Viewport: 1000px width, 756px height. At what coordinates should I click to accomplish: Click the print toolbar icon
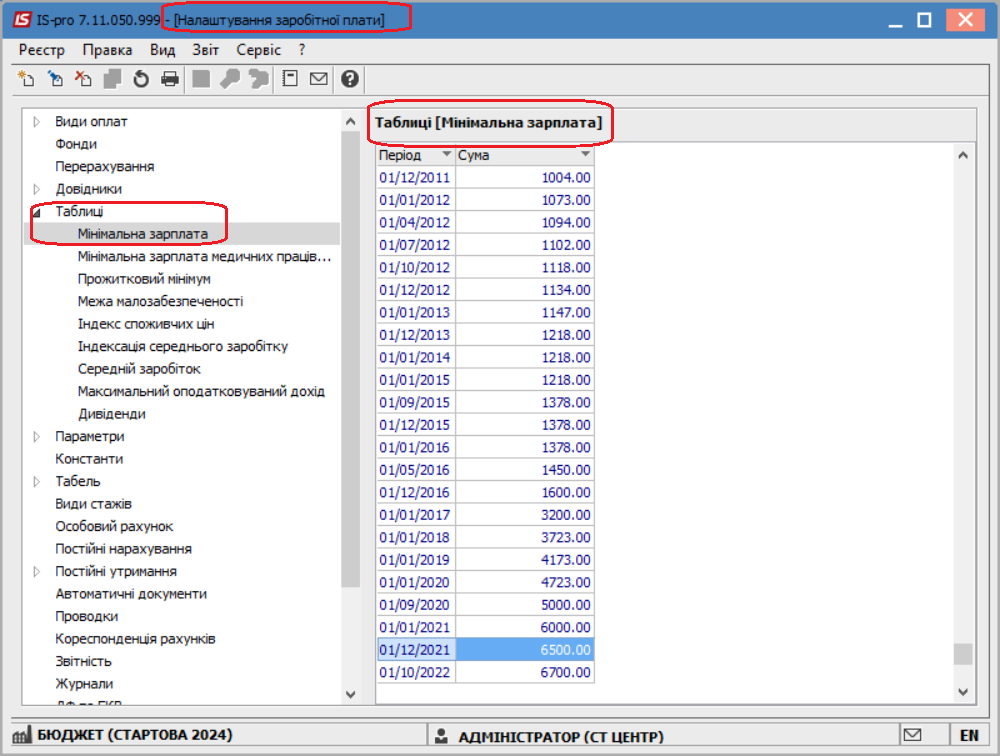[170, 79]
